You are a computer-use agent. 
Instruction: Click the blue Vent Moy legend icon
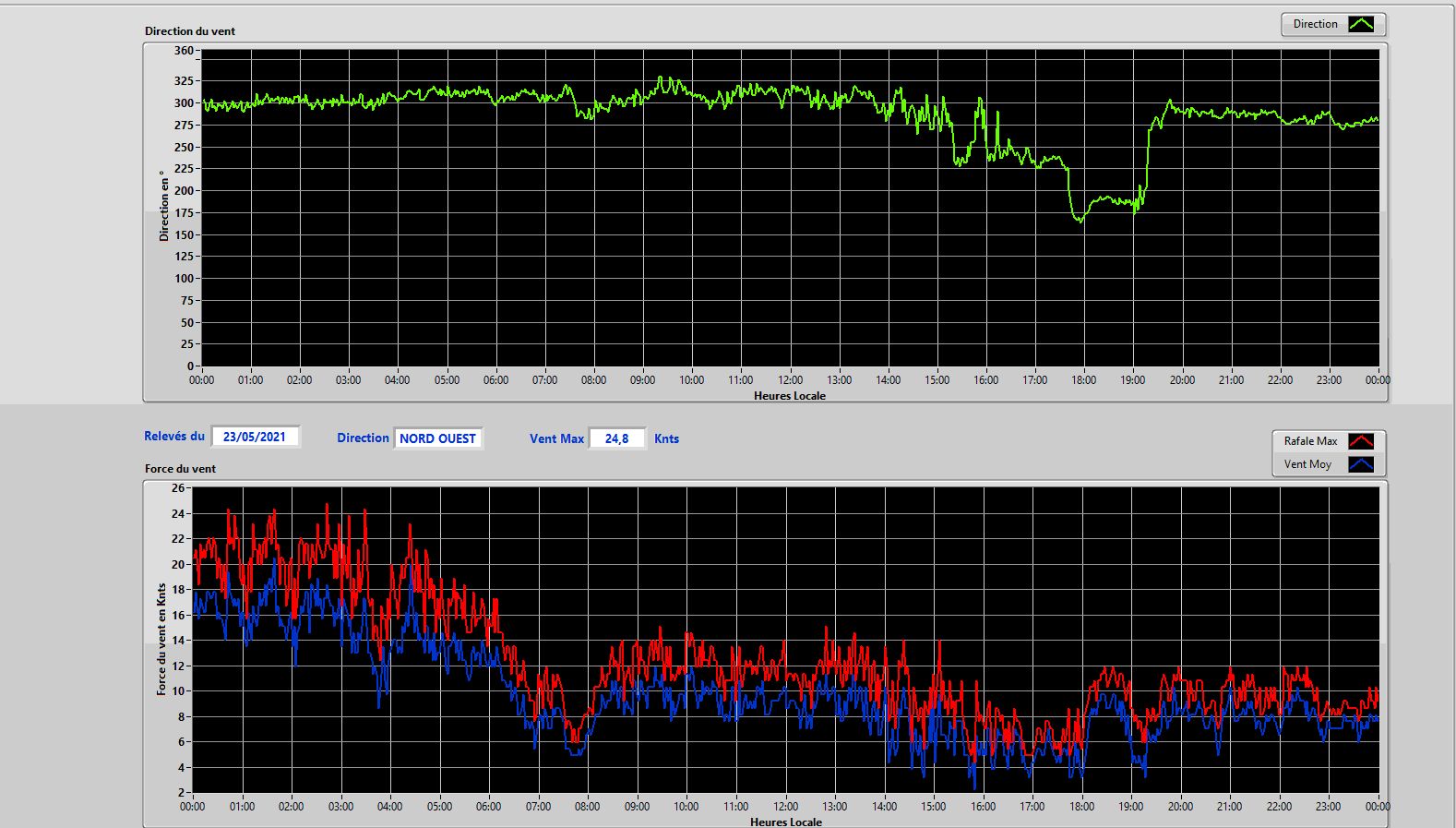[x=1361, y=464]
